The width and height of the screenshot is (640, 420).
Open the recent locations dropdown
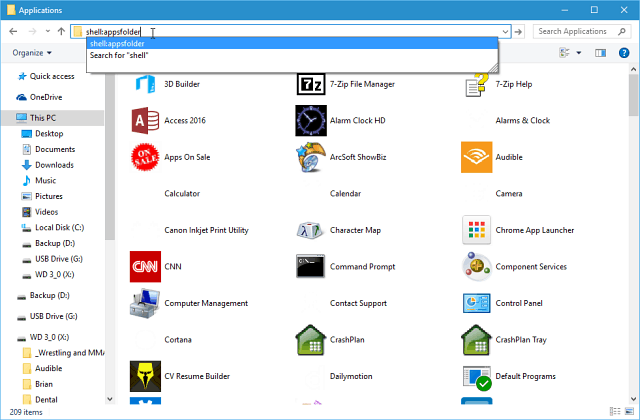click(48, 31)
